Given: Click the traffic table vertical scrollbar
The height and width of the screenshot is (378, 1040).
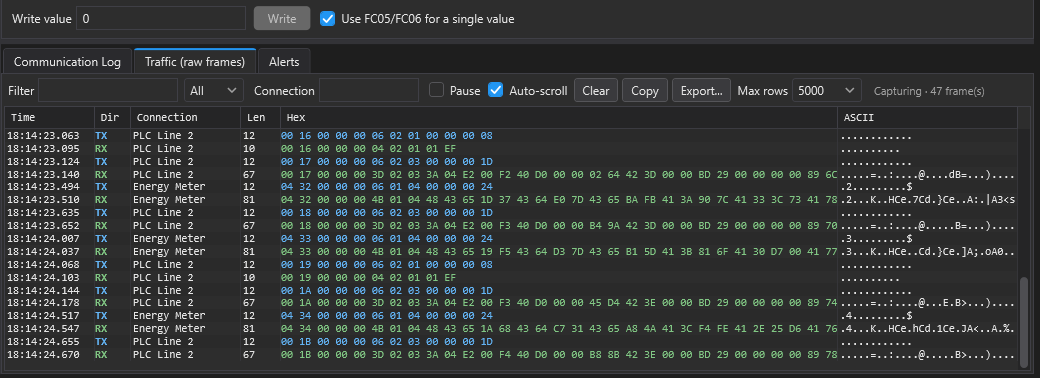Looking at the screenshot, I should pyautogui.click(x=1024, y=322).
